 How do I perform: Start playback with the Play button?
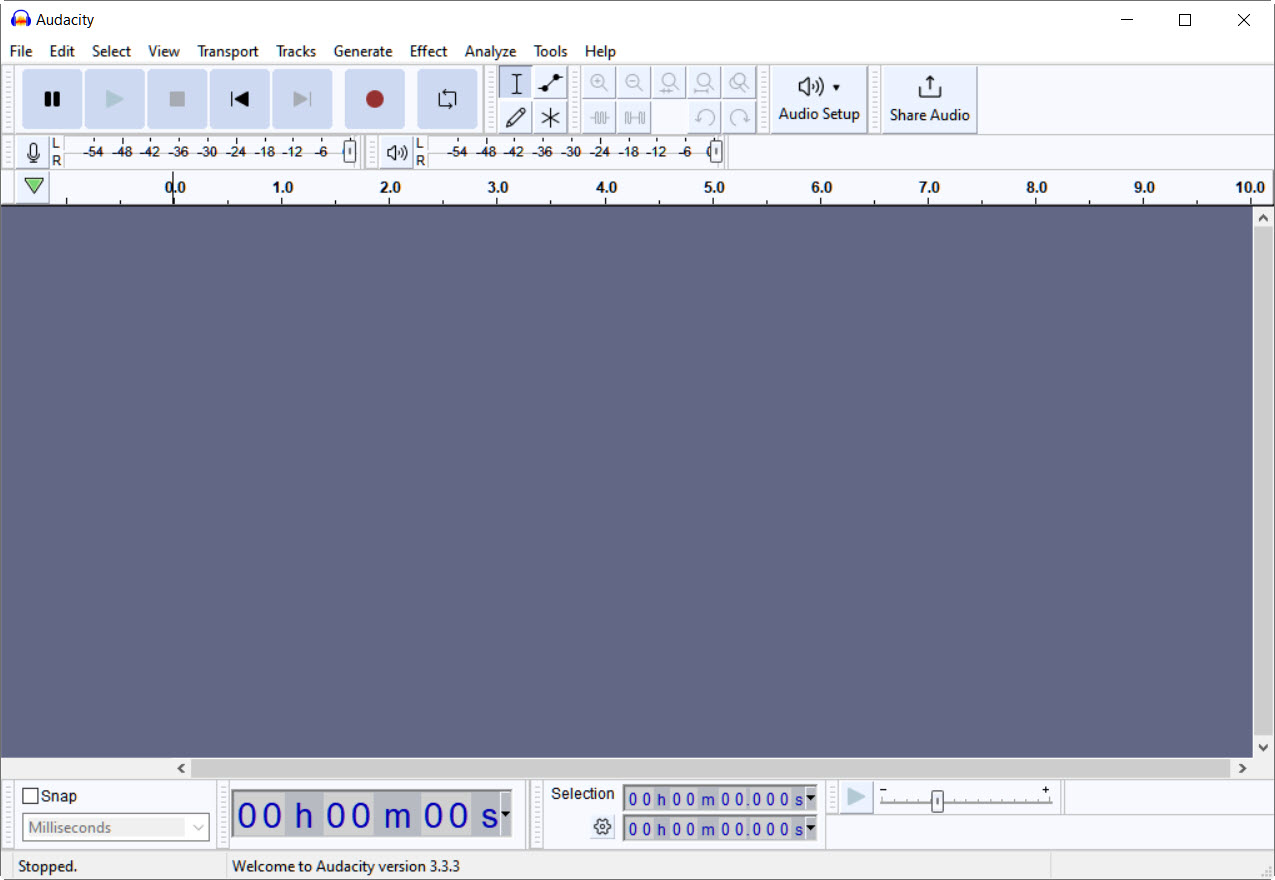coord(115,99)
